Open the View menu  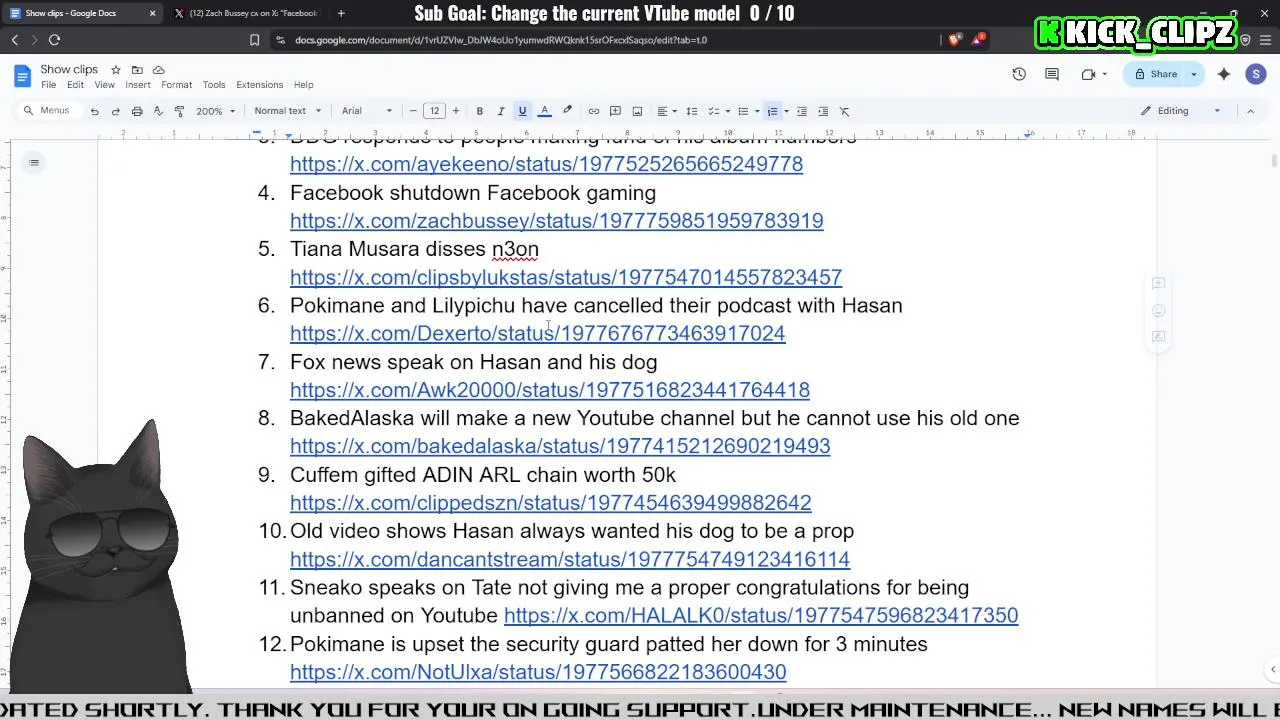coord(104,85)
